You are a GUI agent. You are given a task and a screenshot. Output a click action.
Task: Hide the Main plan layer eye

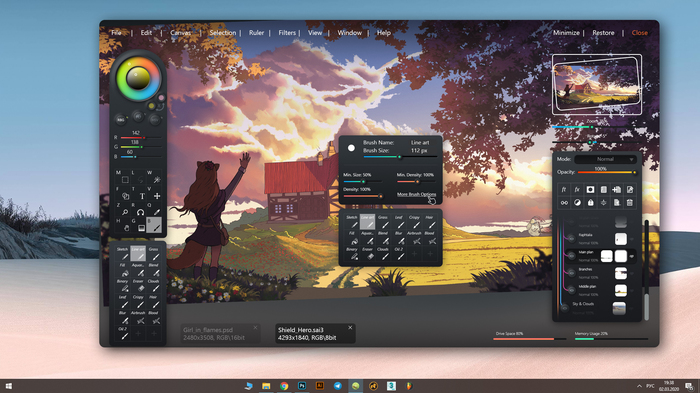point(571,256)
